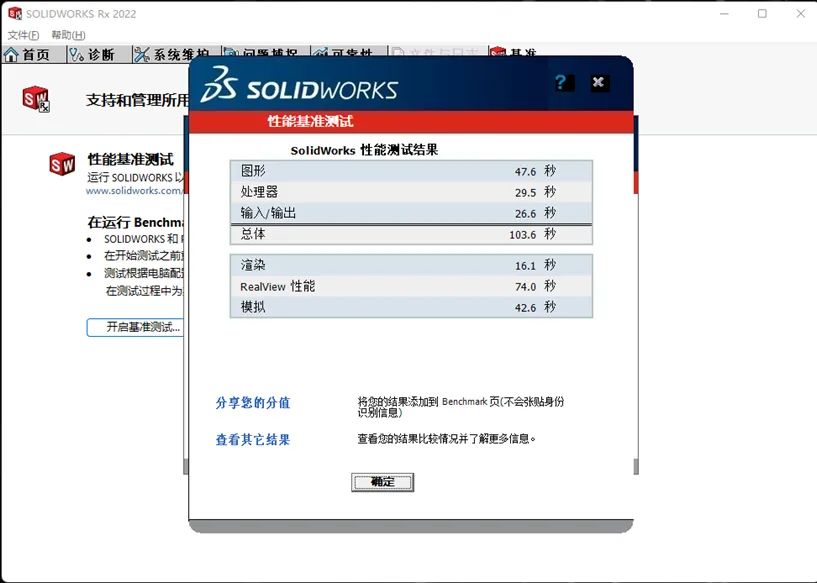Open the 帮助(H) menu
This screenshot has height=583, width=817.
[x=68, y=35]
